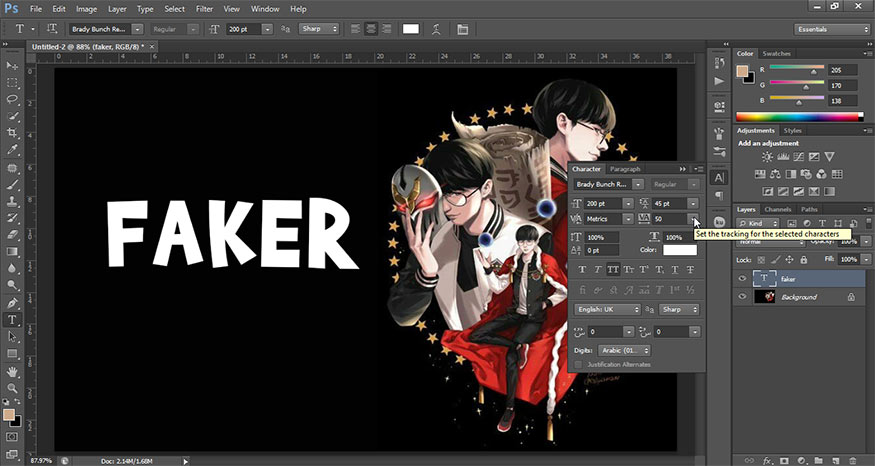
Task: Open the File menu
Action: (36, 9)
